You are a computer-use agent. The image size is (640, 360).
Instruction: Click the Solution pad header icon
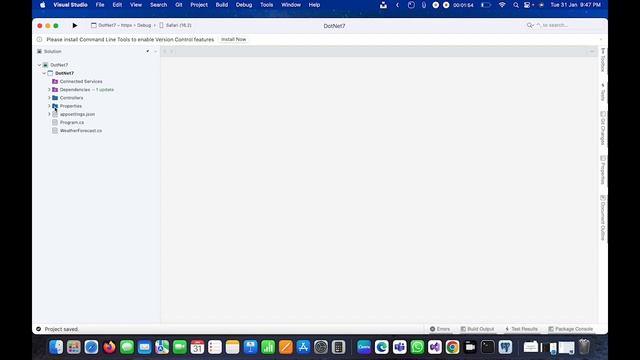click(39, 51)
